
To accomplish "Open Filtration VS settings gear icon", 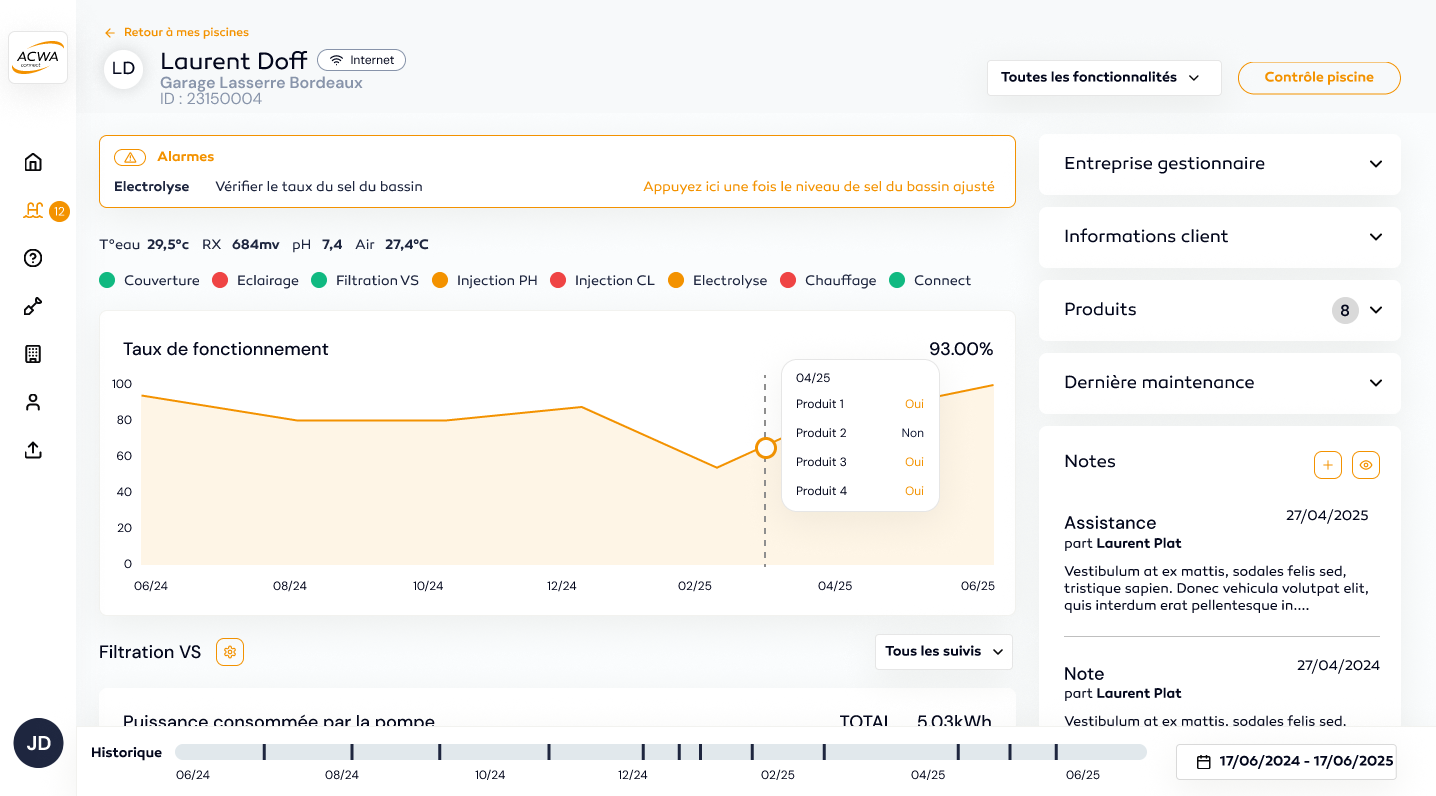I will click(x=230, y=652).
